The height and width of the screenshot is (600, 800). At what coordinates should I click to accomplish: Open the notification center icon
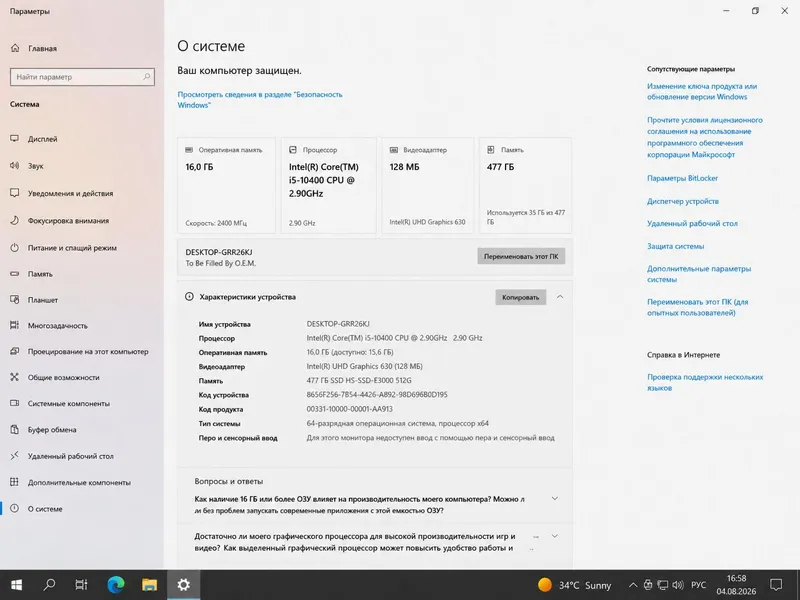[776, 585]
